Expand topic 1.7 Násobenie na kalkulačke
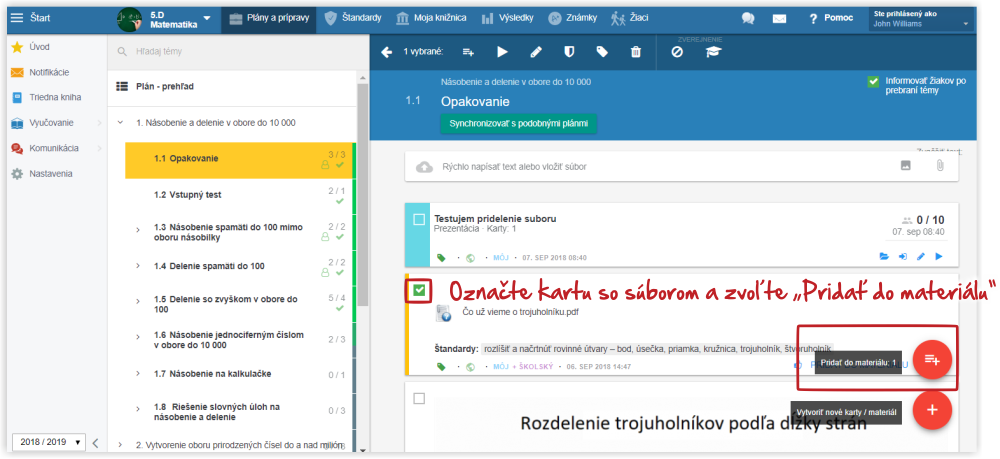 [x=138, y=374]
